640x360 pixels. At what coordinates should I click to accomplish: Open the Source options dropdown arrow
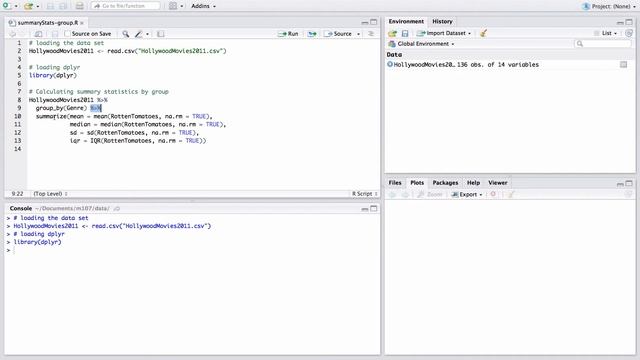point(358,34)
